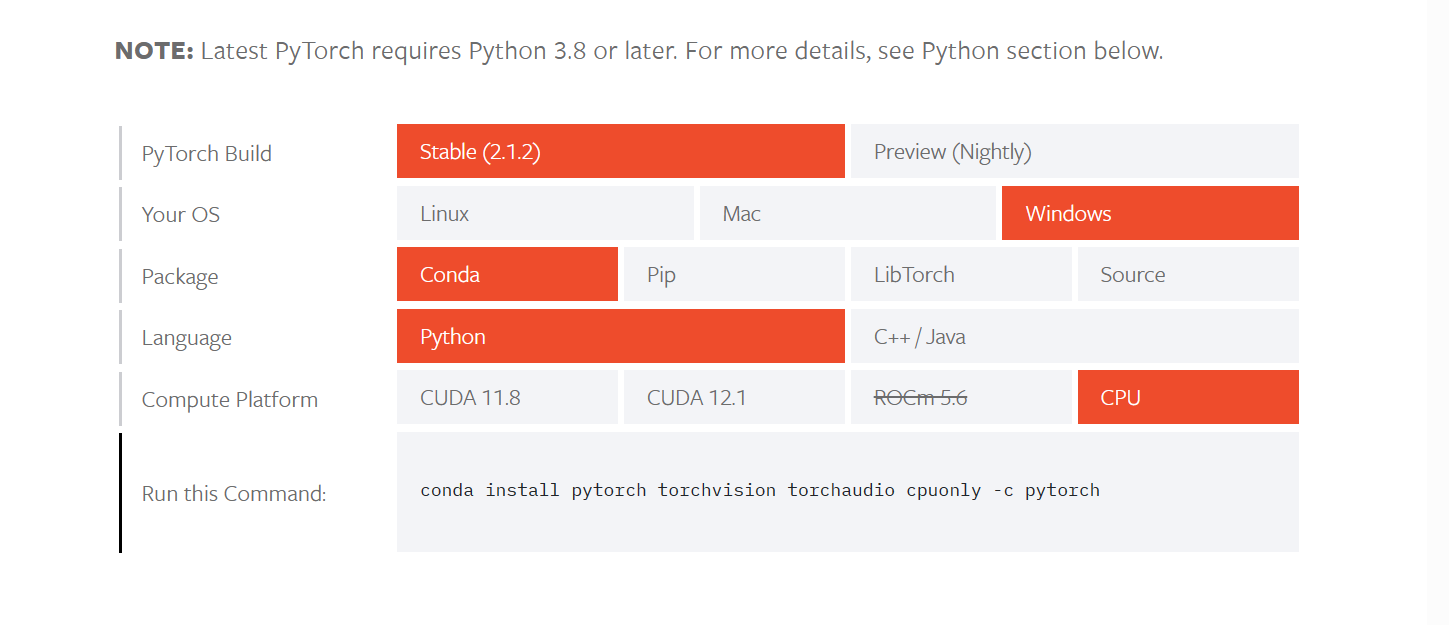
Task: Set language to C++ / Java
Action: point(1075,336)
